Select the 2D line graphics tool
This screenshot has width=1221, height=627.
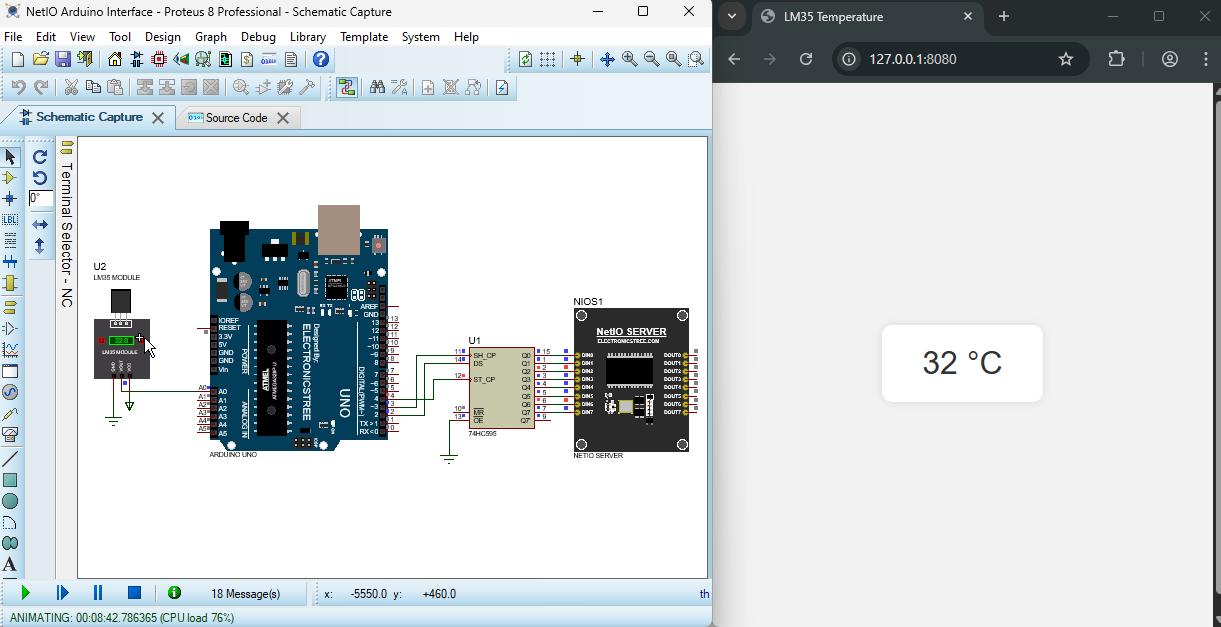pyautogui.click(x=10, y=459)
